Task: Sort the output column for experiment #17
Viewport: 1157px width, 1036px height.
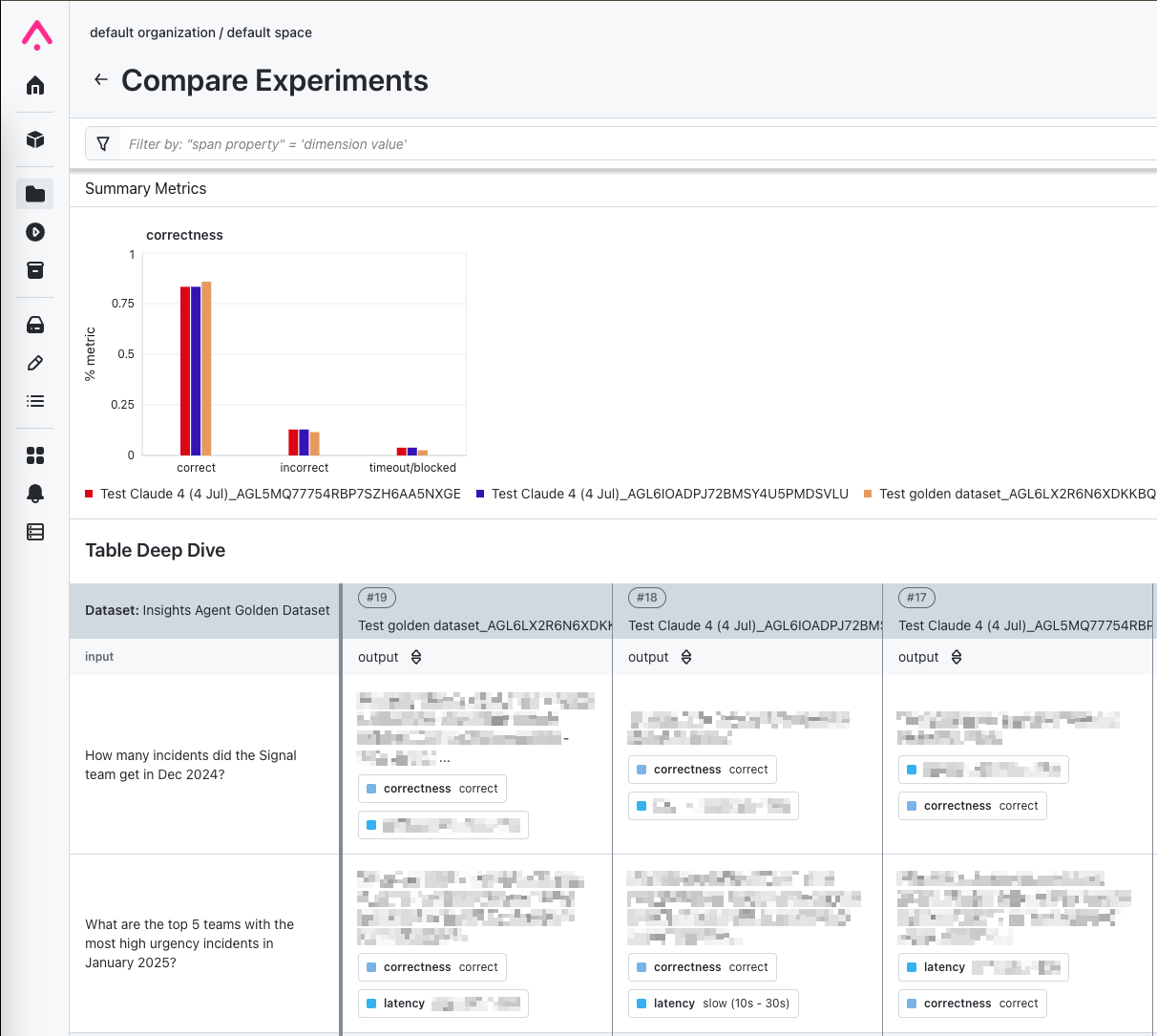Action: 957,657
